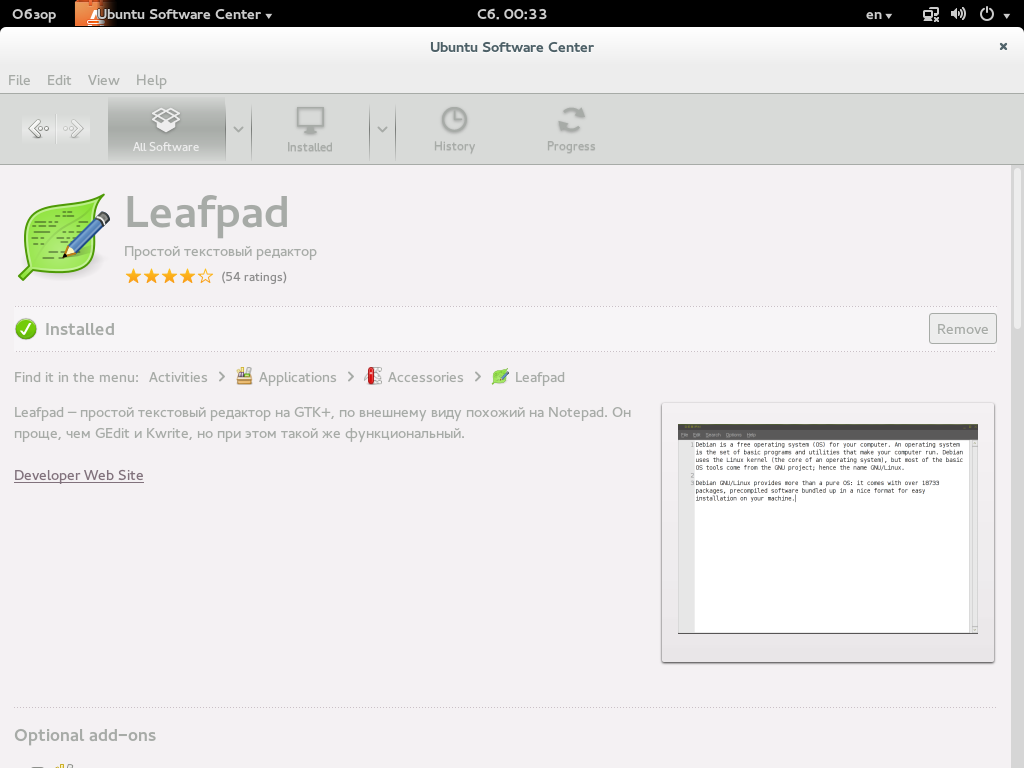Click Activities in the menu path
The image size is (1024, 768).
tap(178, 377)
